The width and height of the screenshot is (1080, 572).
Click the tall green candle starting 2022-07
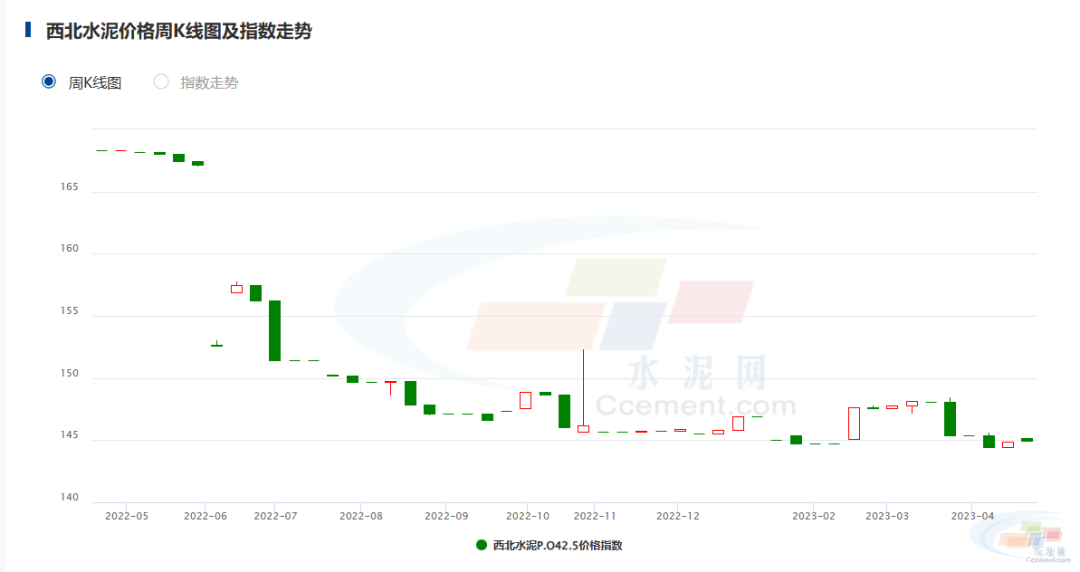(275, 331)
